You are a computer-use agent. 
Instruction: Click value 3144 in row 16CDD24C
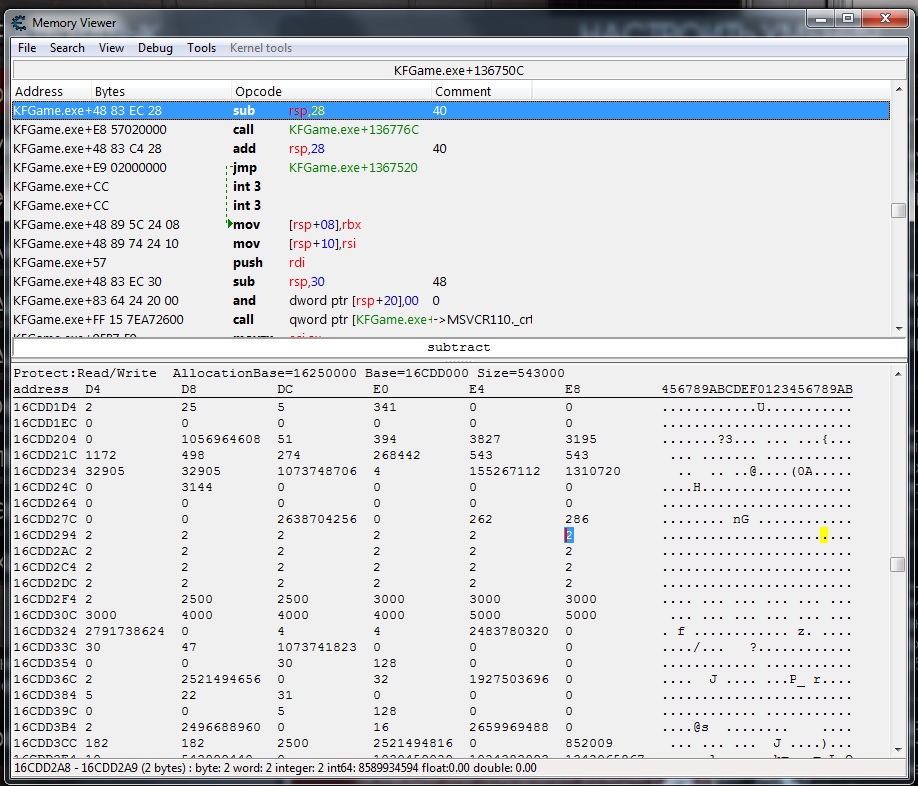[x=197, y=487]
